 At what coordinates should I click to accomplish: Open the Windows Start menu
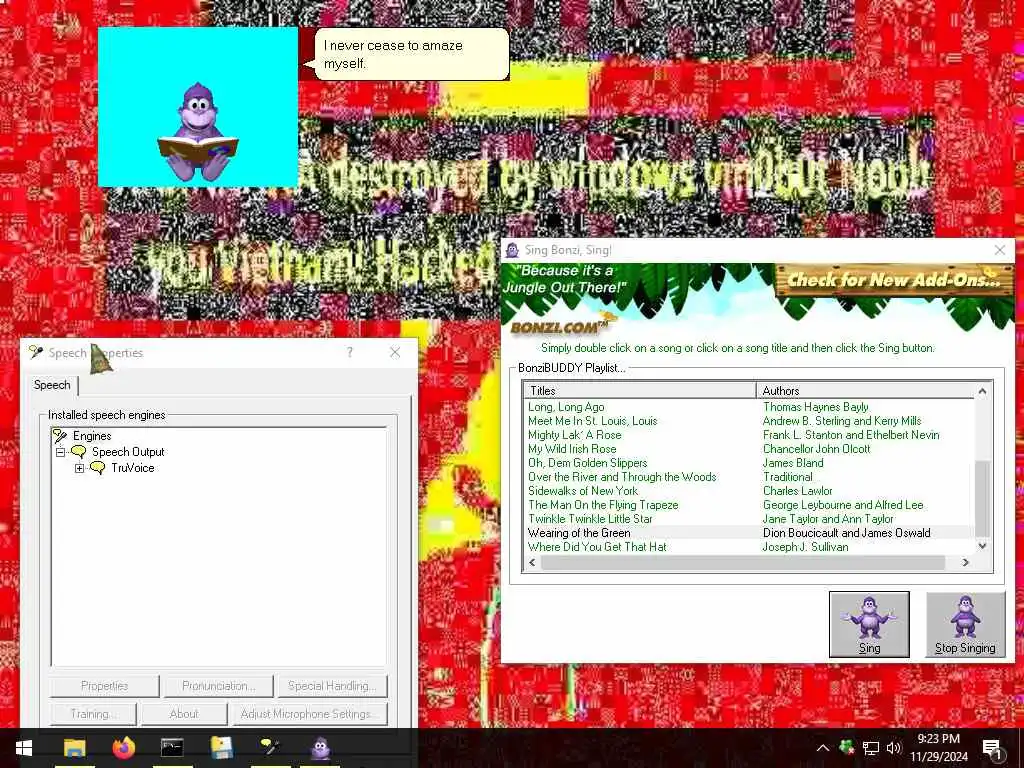click(24, 748)
